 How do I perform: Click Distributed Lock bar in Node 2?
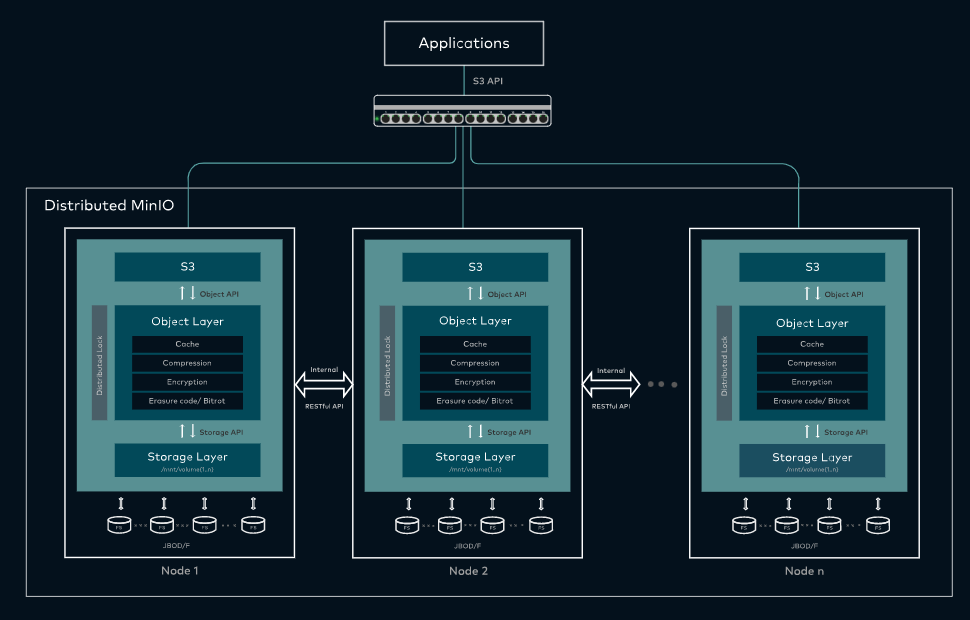coord(387,363)
